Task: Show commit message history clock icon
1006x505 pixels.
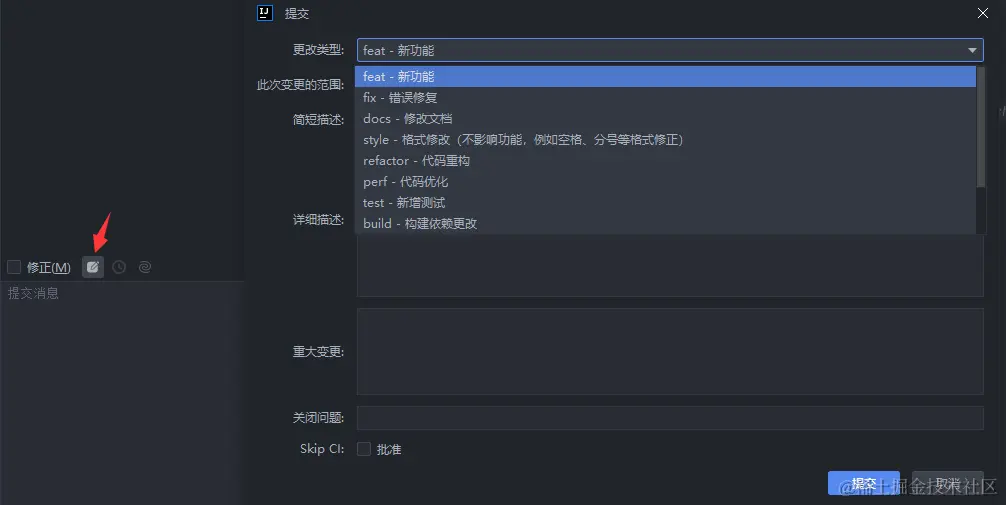Action: 119,267
